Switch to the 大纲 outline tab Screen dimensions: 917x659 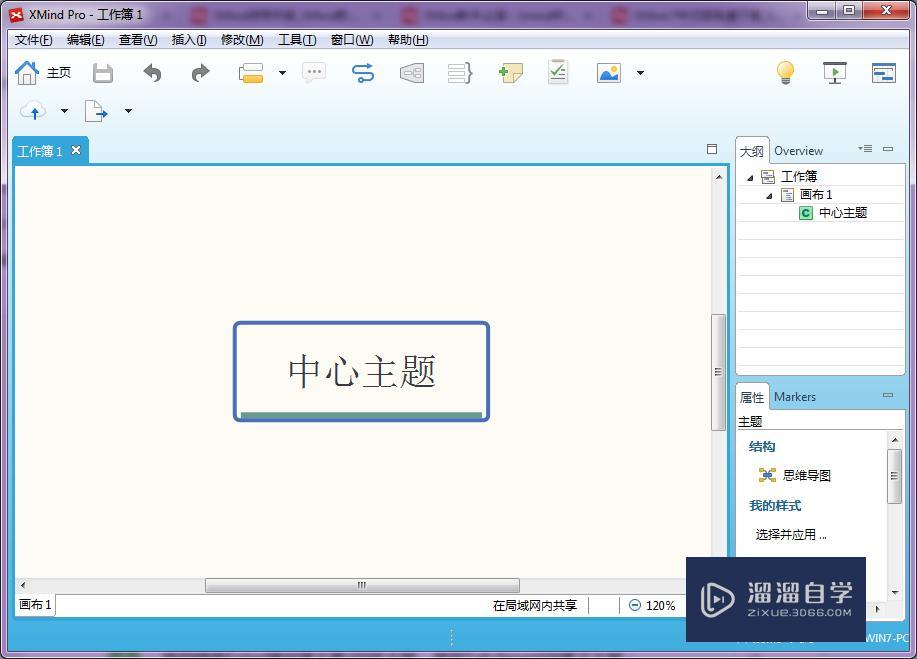[x=751, y=151]
